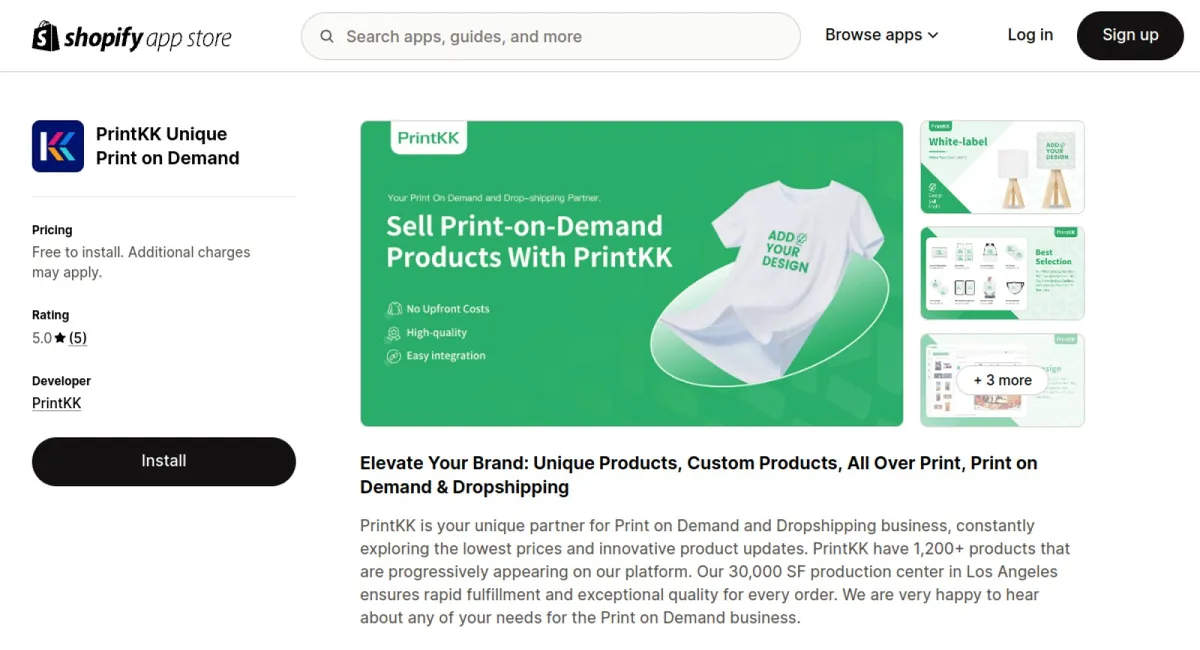View the 5 reviews link
Image resolution: width=1200 pixels, height=650 pixels.
78,338
